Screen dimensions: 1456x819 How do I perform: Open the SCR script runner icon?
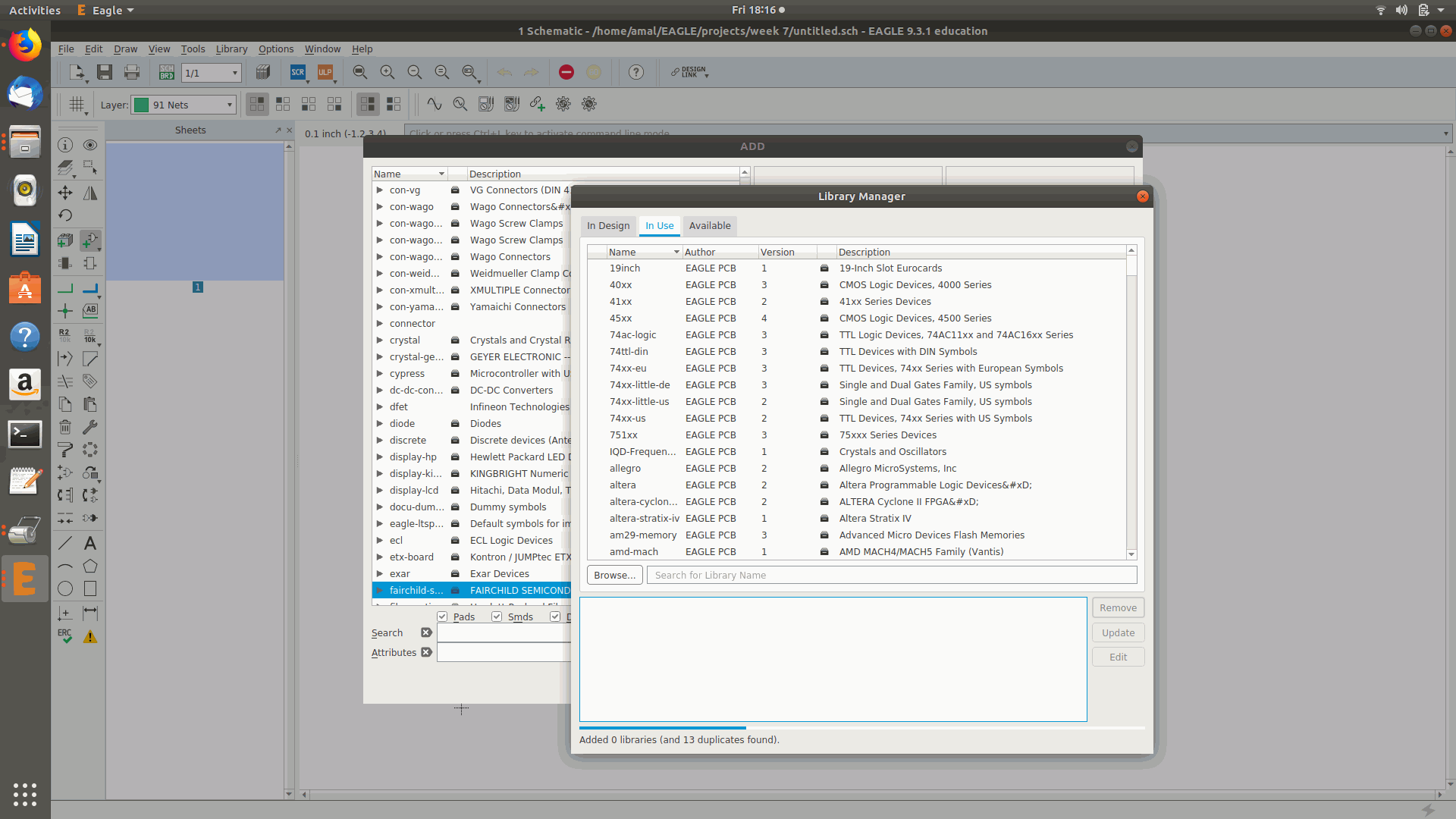pyautogui.click(x=298, y=72)
